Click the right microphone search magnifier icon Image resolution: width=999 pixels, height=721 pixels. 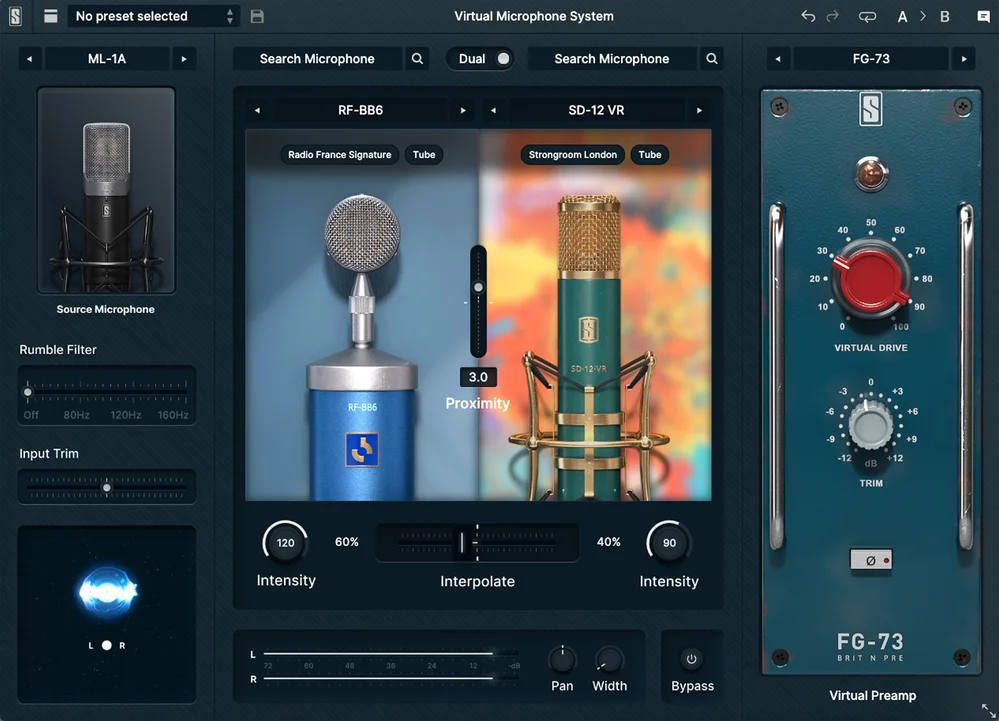point(712,59)
